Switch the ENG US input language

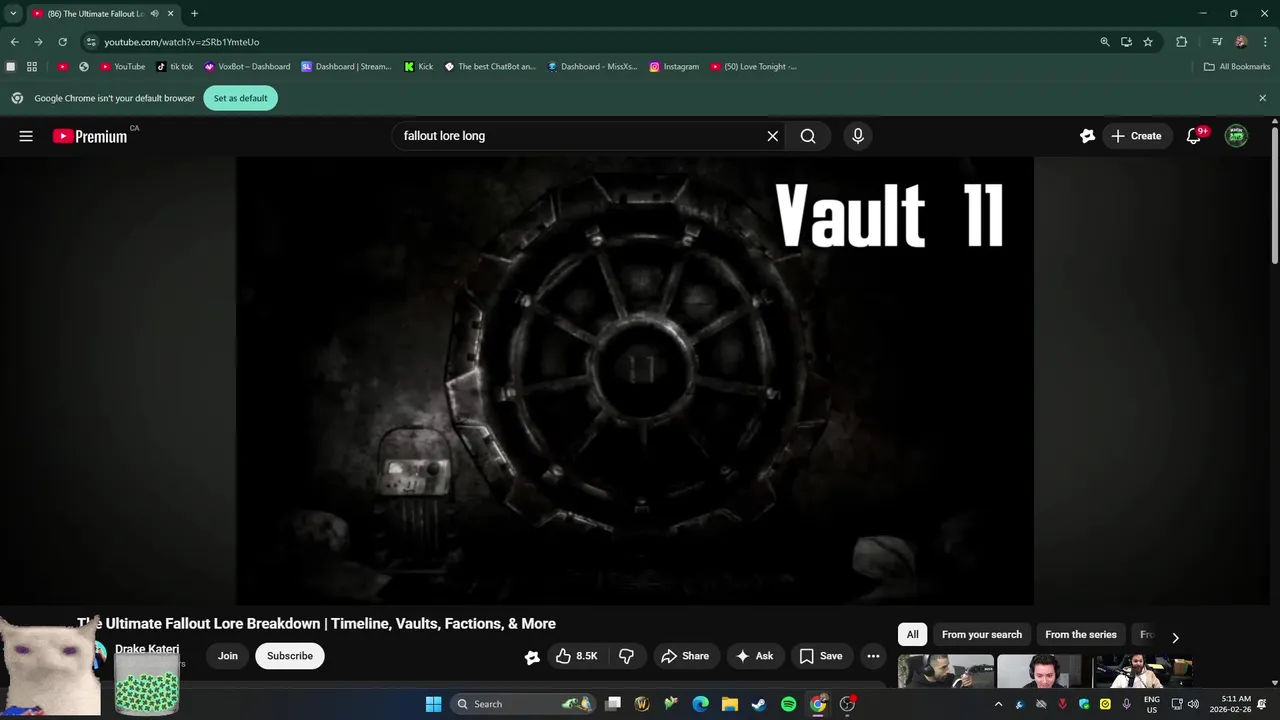[x=1152, y=704]
